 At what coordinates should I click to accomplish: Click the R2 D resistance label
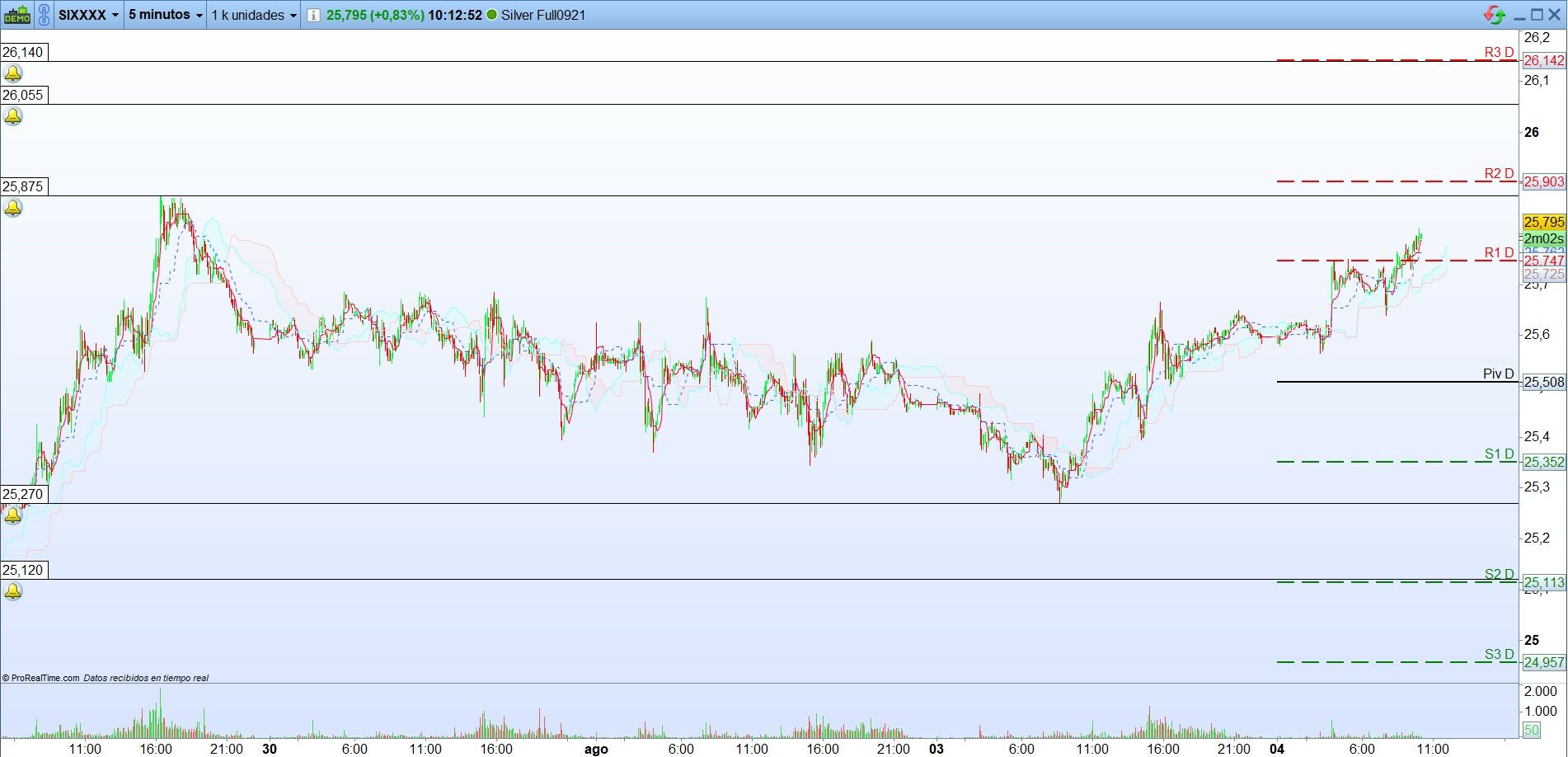click(1499, 173)
